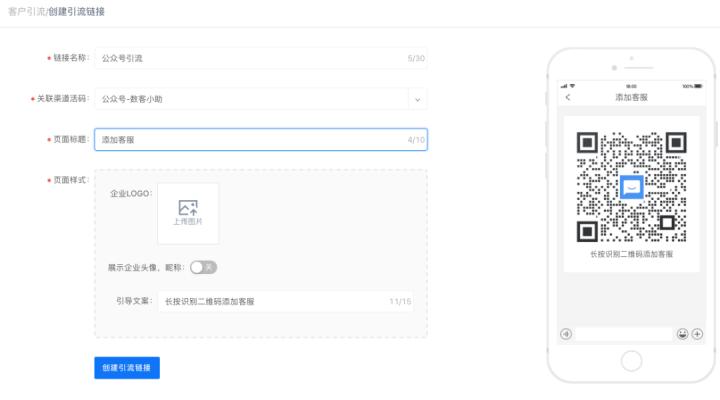Image resolution: width=720 pixels, height=400 pixels.
Task: Click 客户引流 breadcrumb link
Action: coord(27,11)
